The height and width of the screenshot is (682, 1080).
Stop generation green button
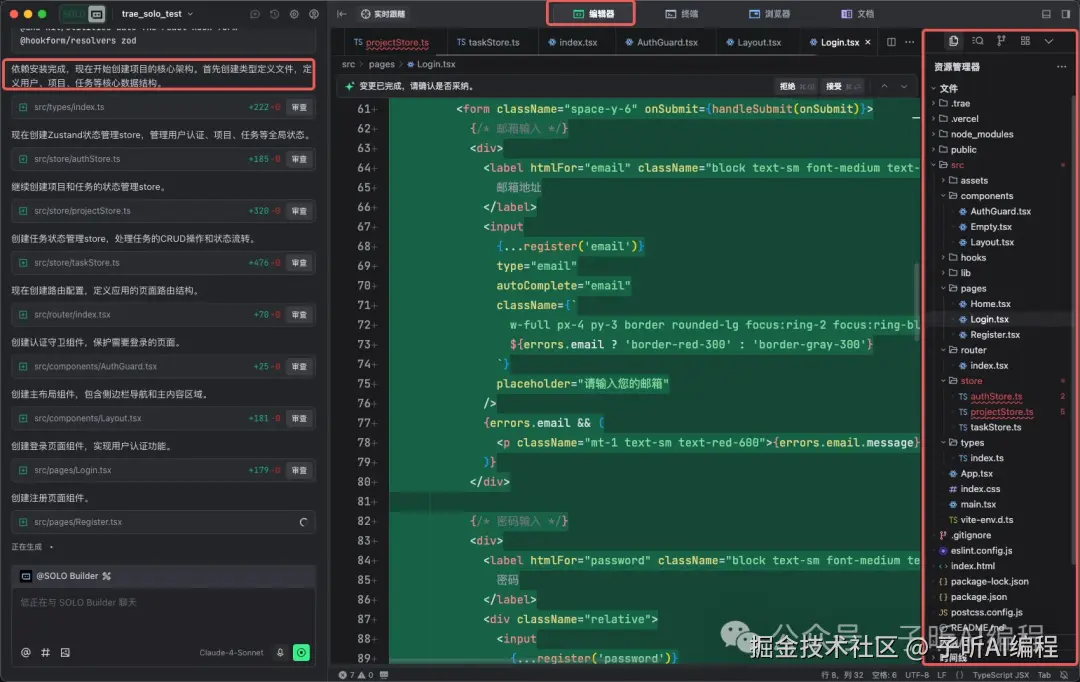[301, 652]
